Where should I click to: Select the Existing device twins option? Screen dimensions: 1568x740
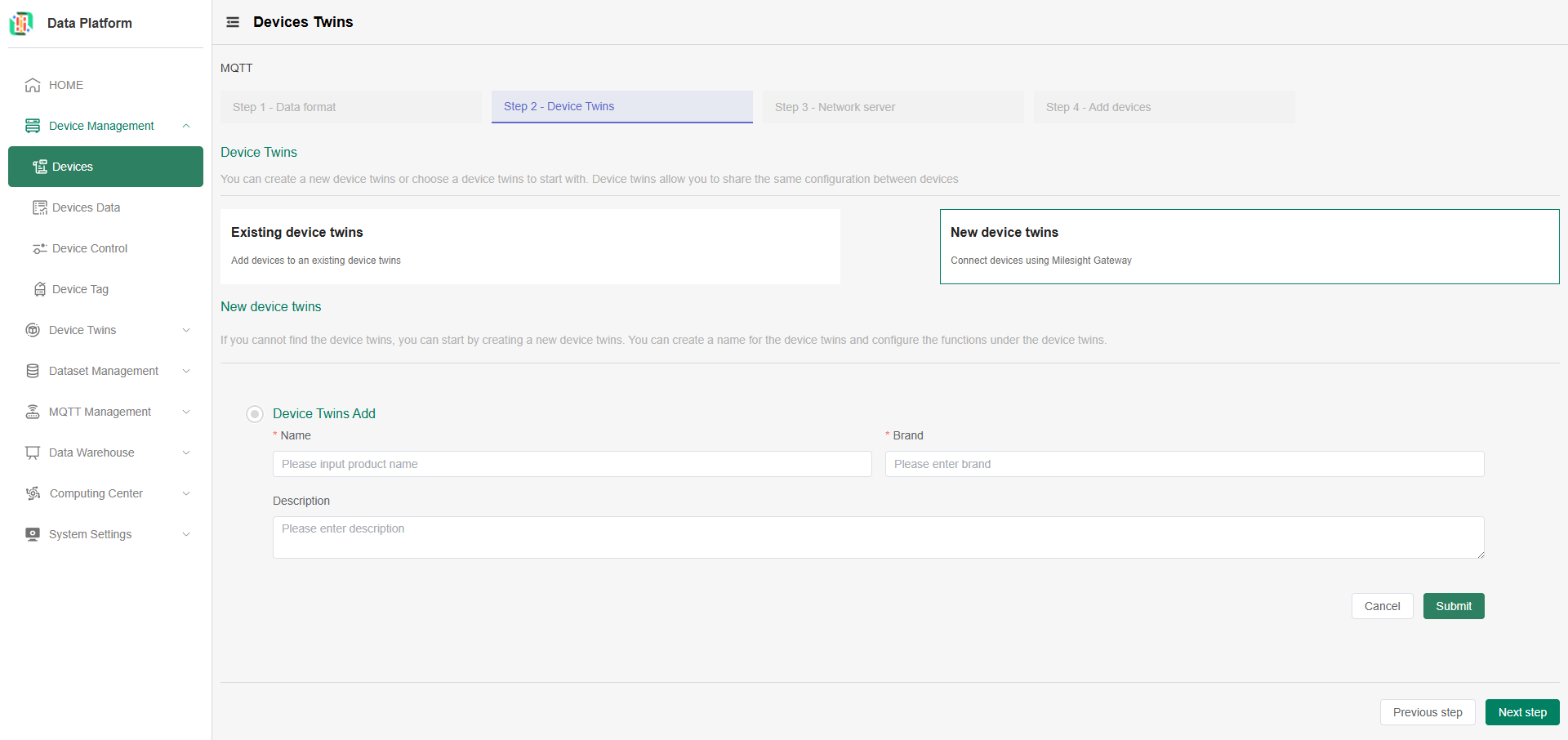529,246
